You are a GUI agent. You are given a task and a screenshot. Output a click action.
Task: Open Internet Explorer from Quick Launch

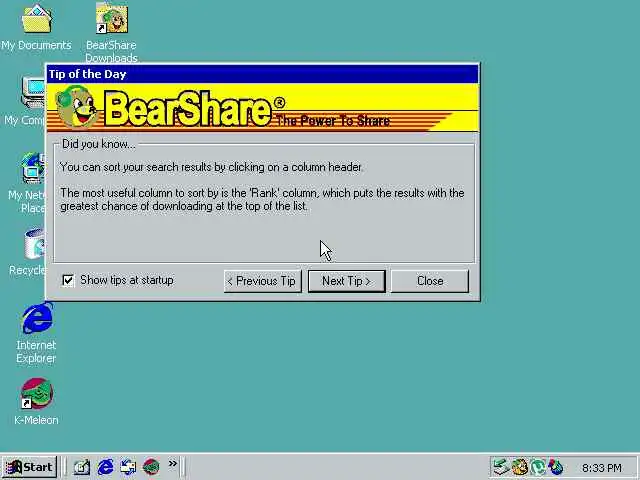click(x=105, y=467)
